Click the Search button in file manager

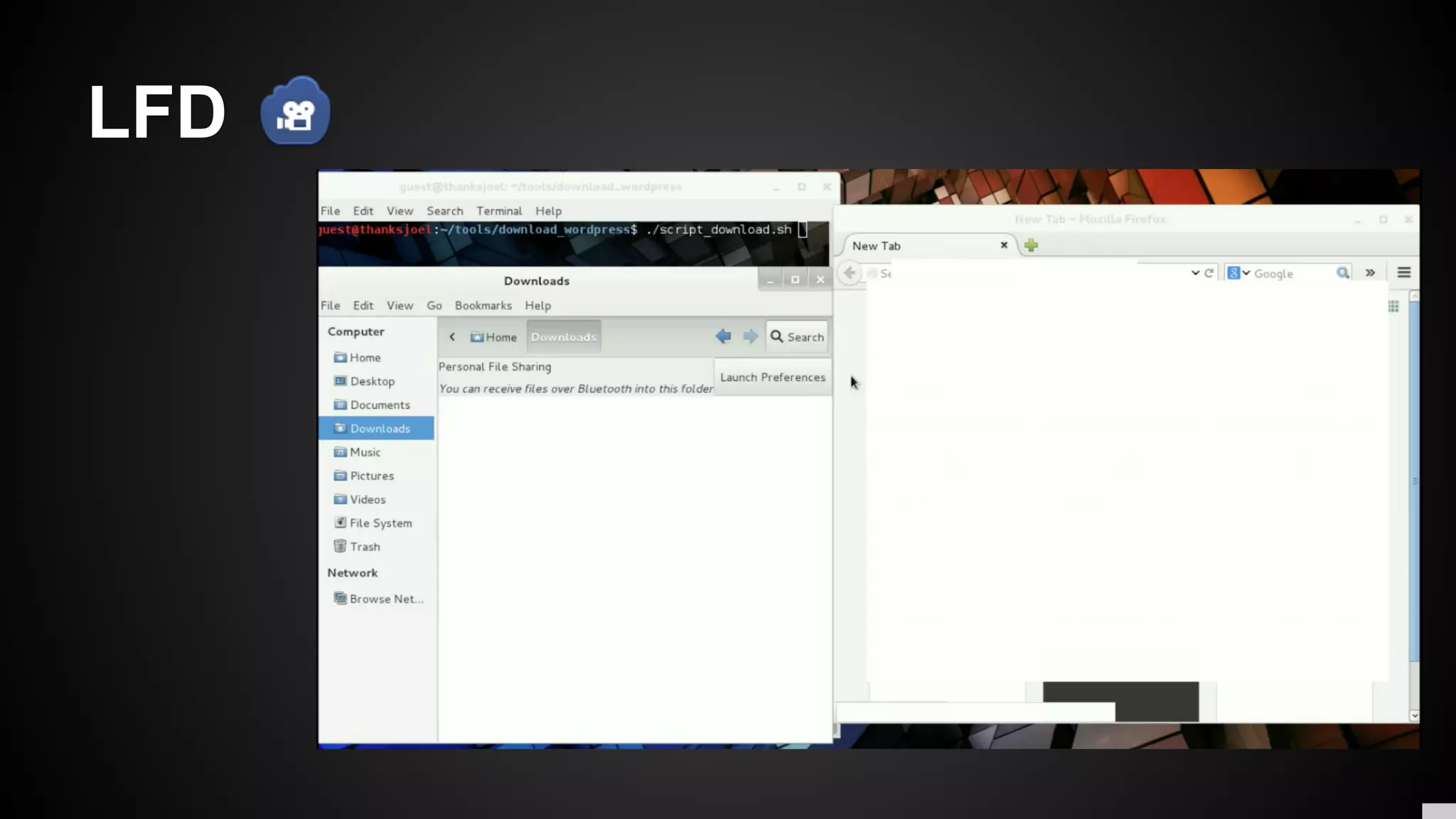(797, 337)
